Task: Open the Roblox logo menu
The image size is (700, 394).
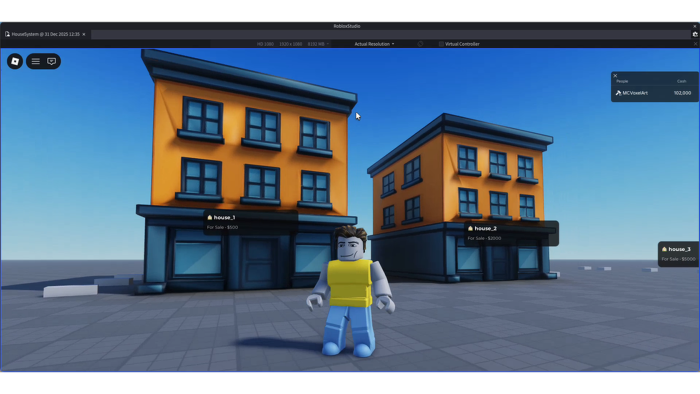Action: tap(15, 61)
